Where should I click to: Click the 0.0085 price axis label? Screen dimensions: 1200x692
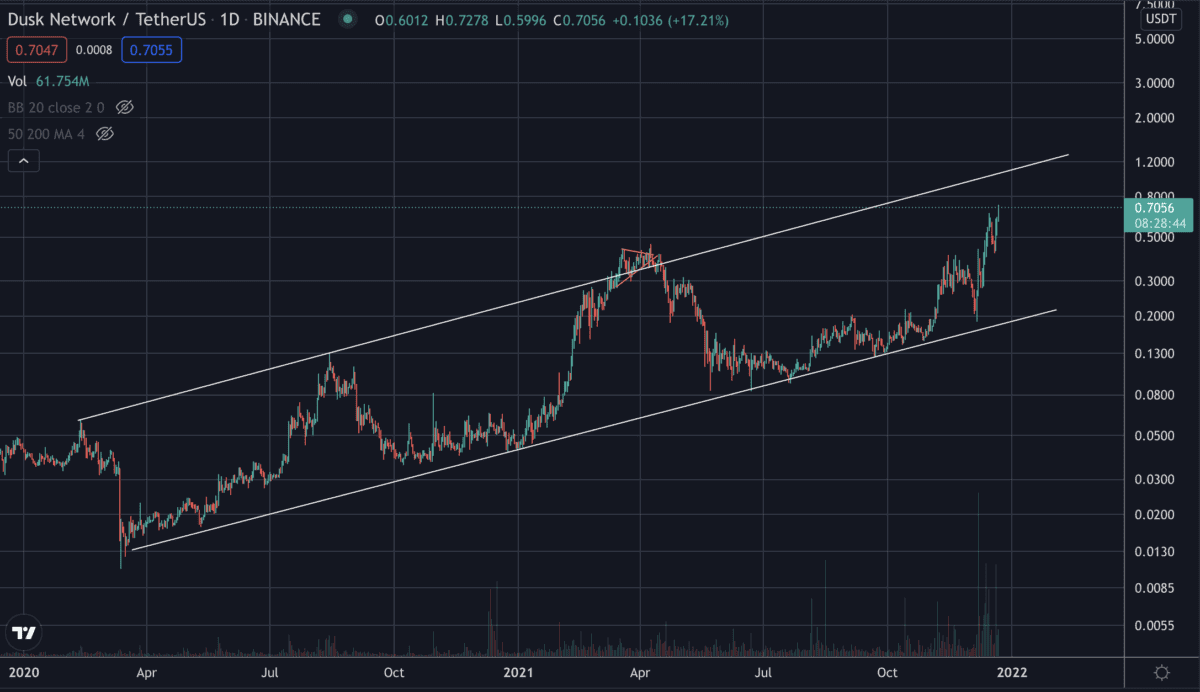(x=1156, y=588)
